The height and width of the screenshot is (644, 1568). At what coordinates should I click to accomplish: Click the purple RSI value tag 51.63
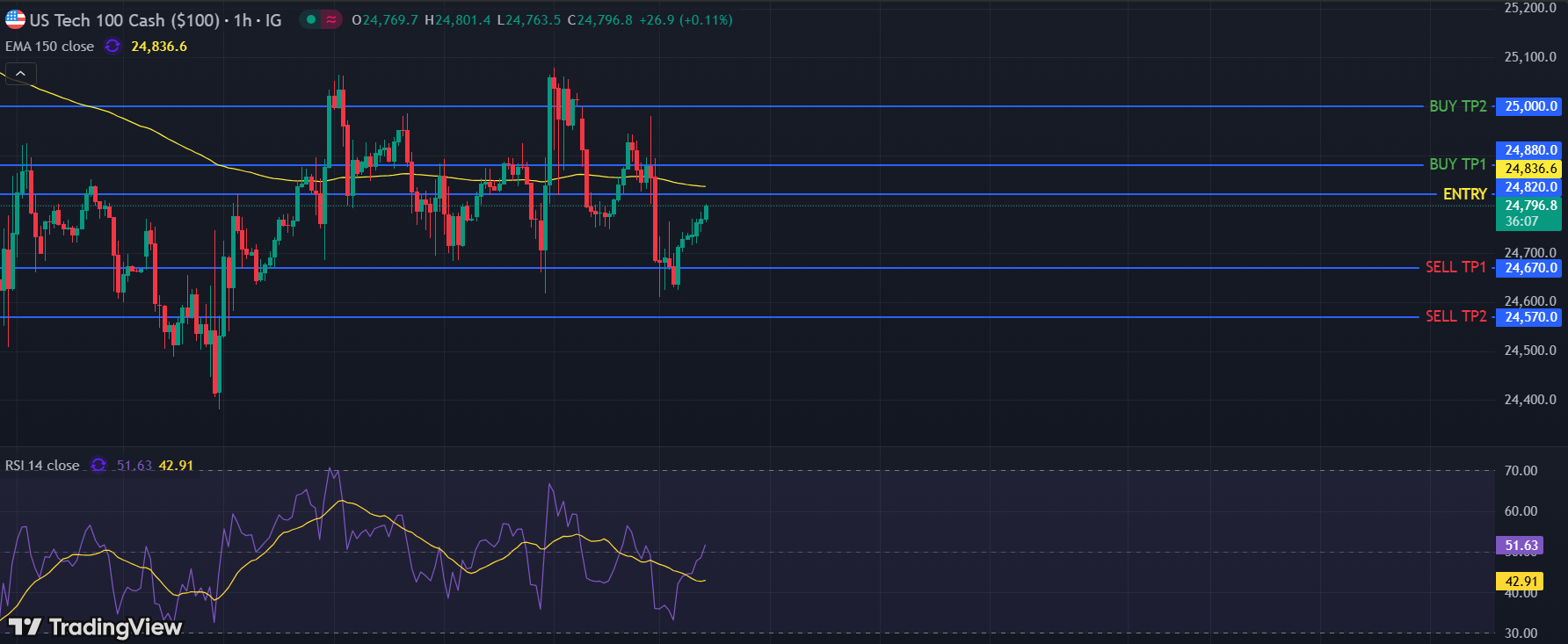pyautogui.click(x=1521, y=546)
